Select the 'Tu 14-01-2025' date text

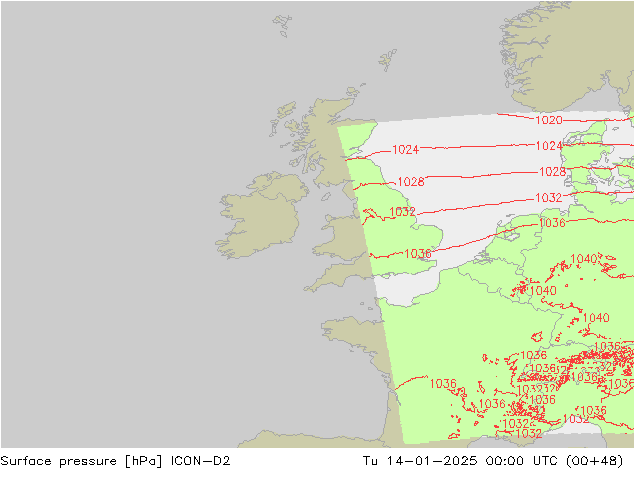point(420,461)
